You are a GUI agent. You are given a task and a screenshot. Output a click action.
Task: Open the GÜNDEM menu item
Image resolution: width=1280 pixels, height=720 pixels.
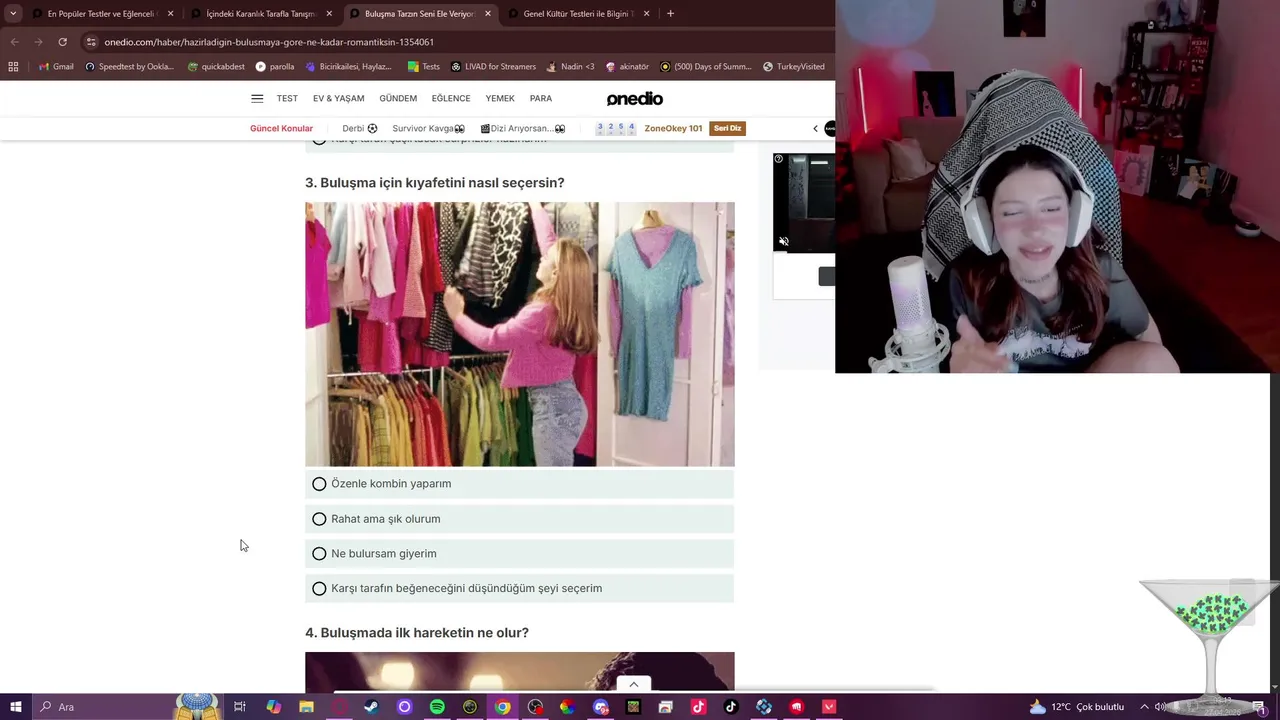398,98
